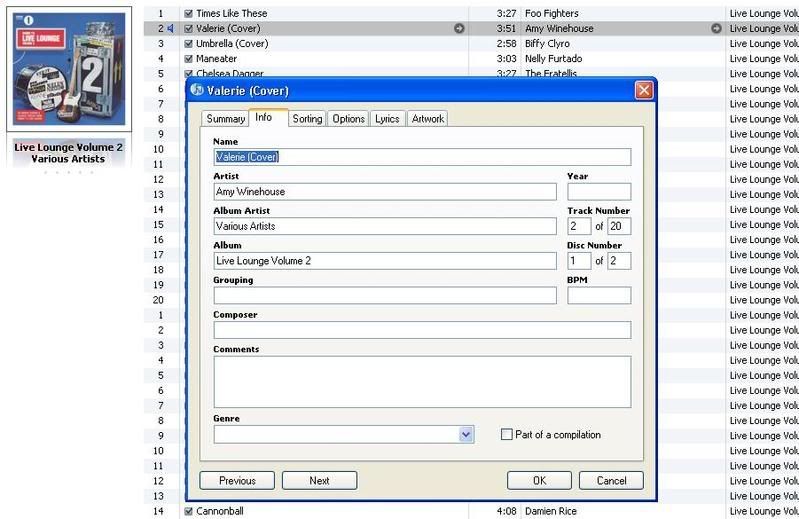Select the Nelly Furtado artist cell
799x519 pixels.
click(553, 59)
